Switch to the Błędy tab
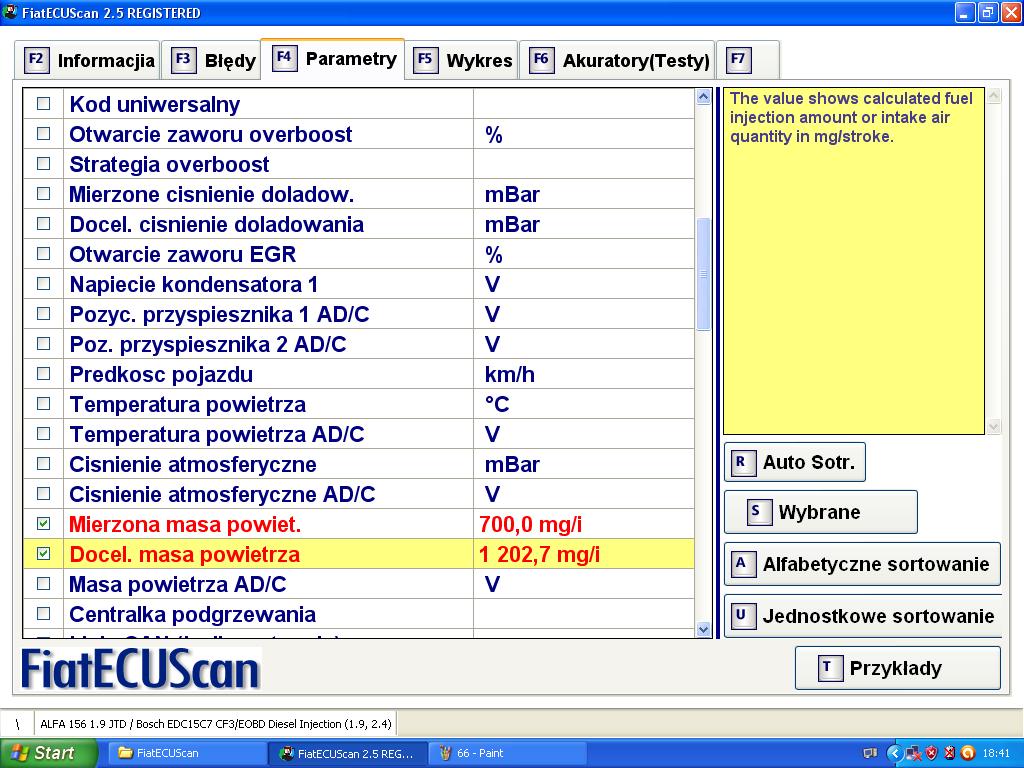 point(211,61)
